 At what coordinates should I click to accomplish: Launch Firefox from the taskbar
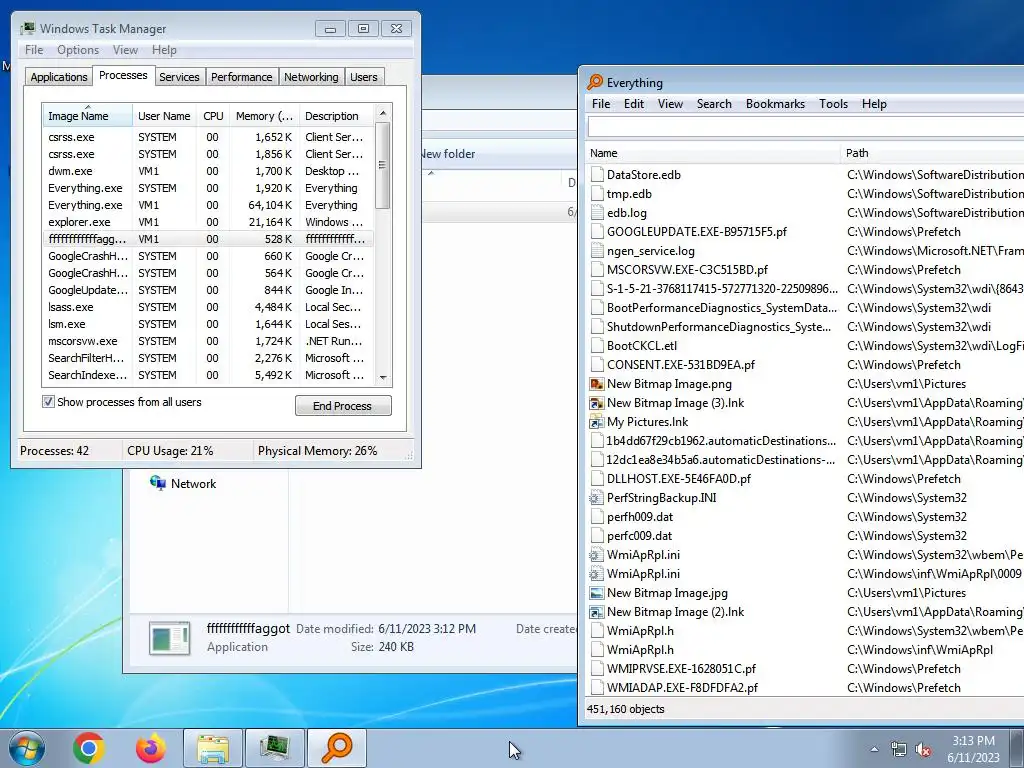coord(151,748)
